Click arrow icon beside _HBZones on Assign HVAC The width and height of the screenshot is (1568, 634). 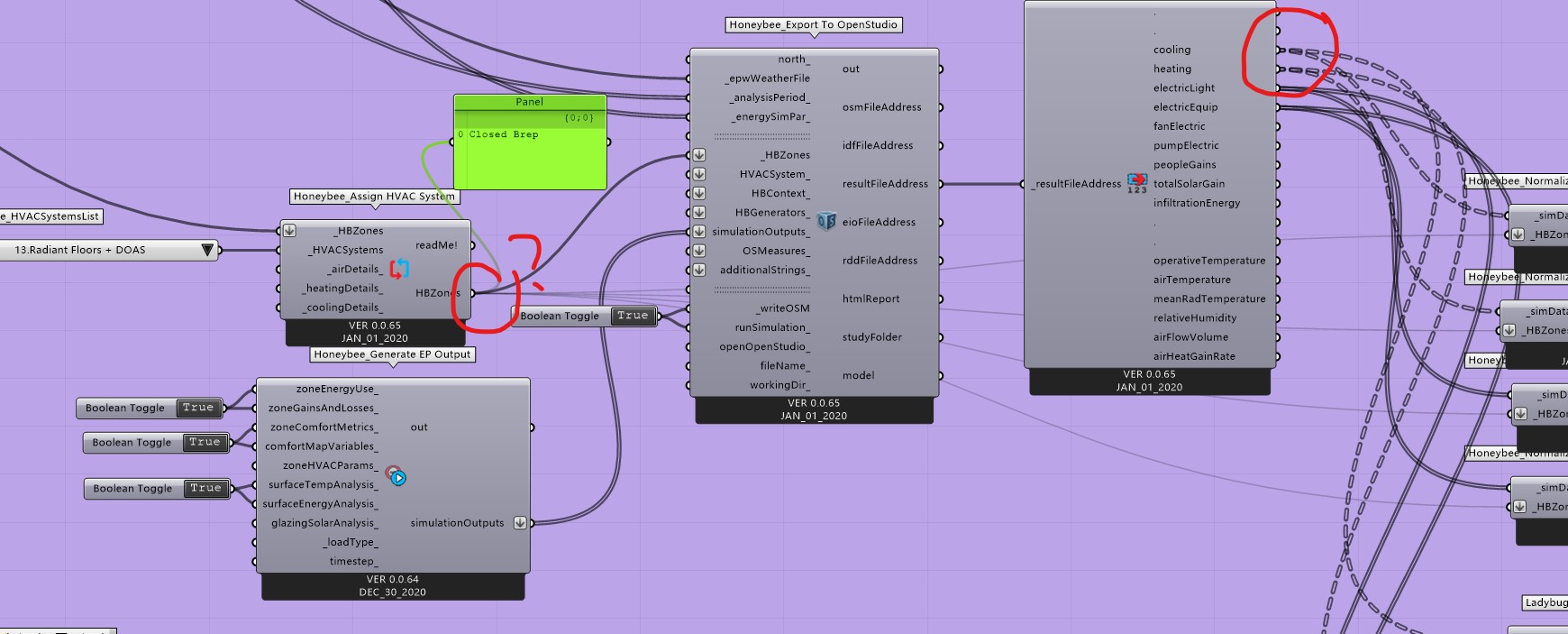289,231
